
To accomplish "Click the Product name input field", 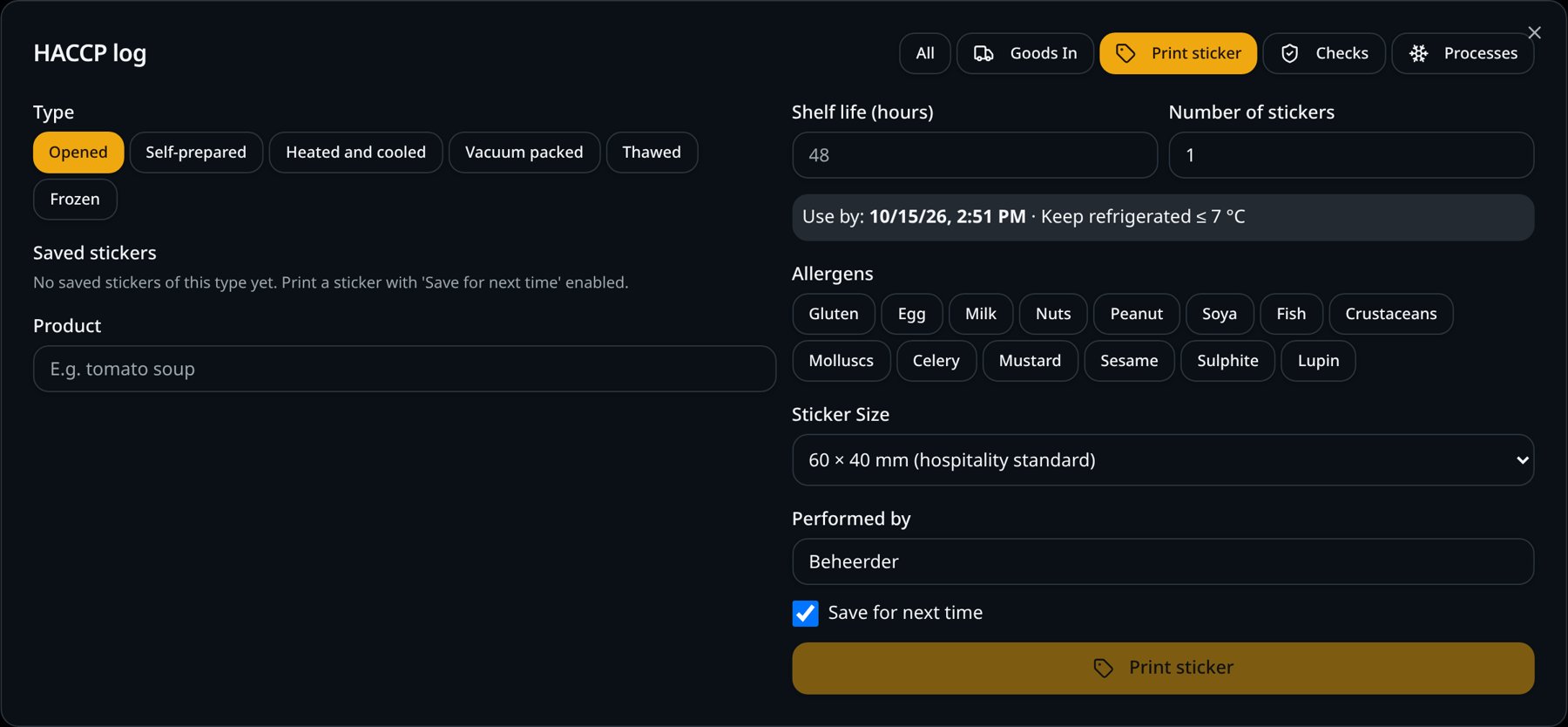I will (404, 369).
